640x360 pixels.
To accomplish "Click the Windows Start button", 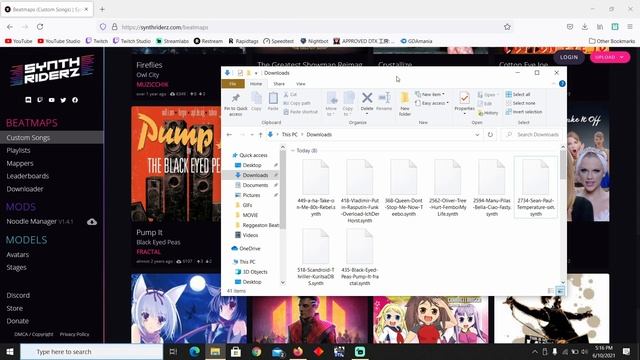I will point(10,351).
